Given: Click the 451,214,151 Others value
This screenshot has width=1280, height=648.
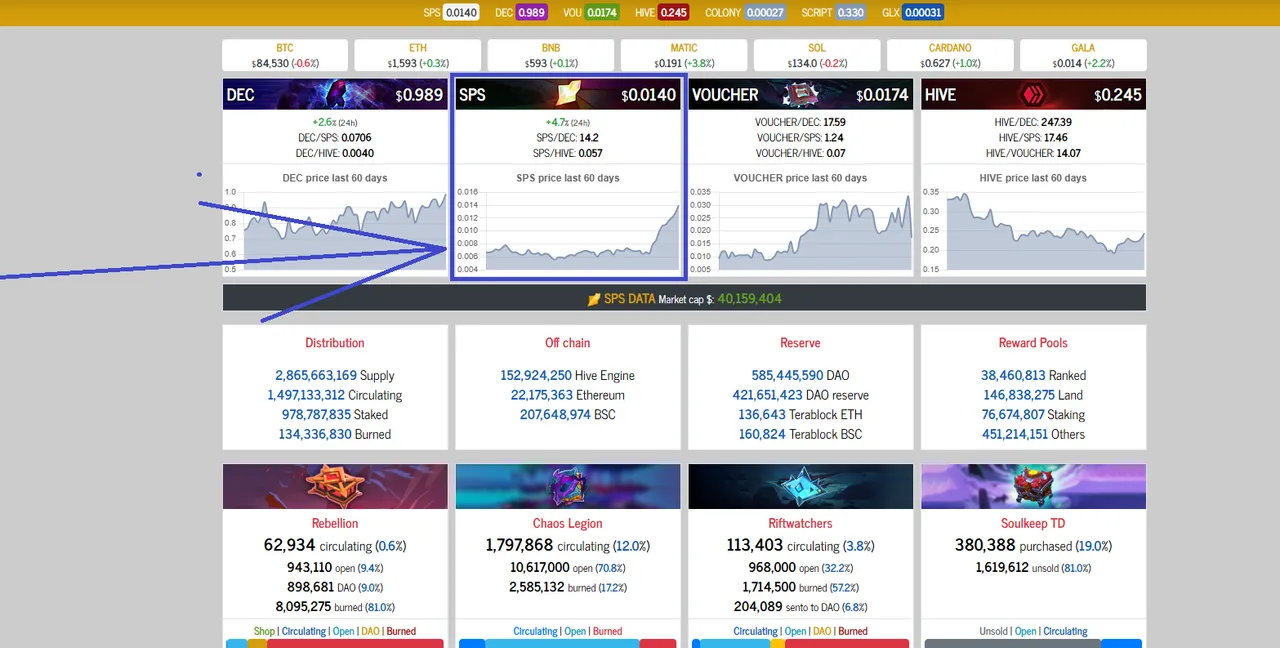Looking at the screenshot, I should (x=1013, y=434).
